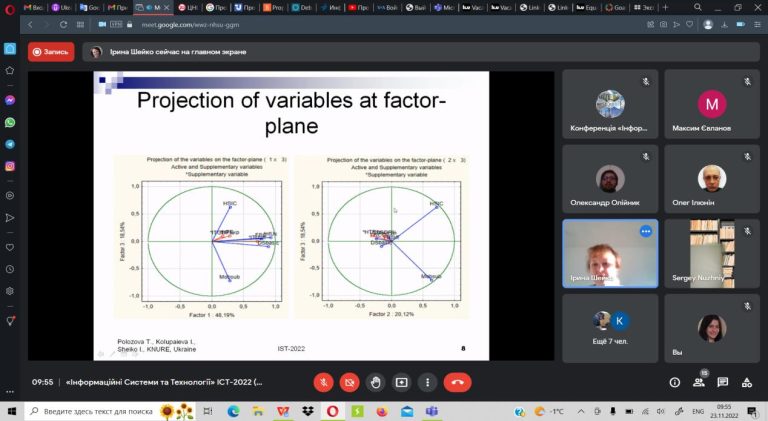Turn on the camera in Meet
Image resolution: width=768 pixels, height=421 pixels.
pyautogui.click(x=349, y=382)
